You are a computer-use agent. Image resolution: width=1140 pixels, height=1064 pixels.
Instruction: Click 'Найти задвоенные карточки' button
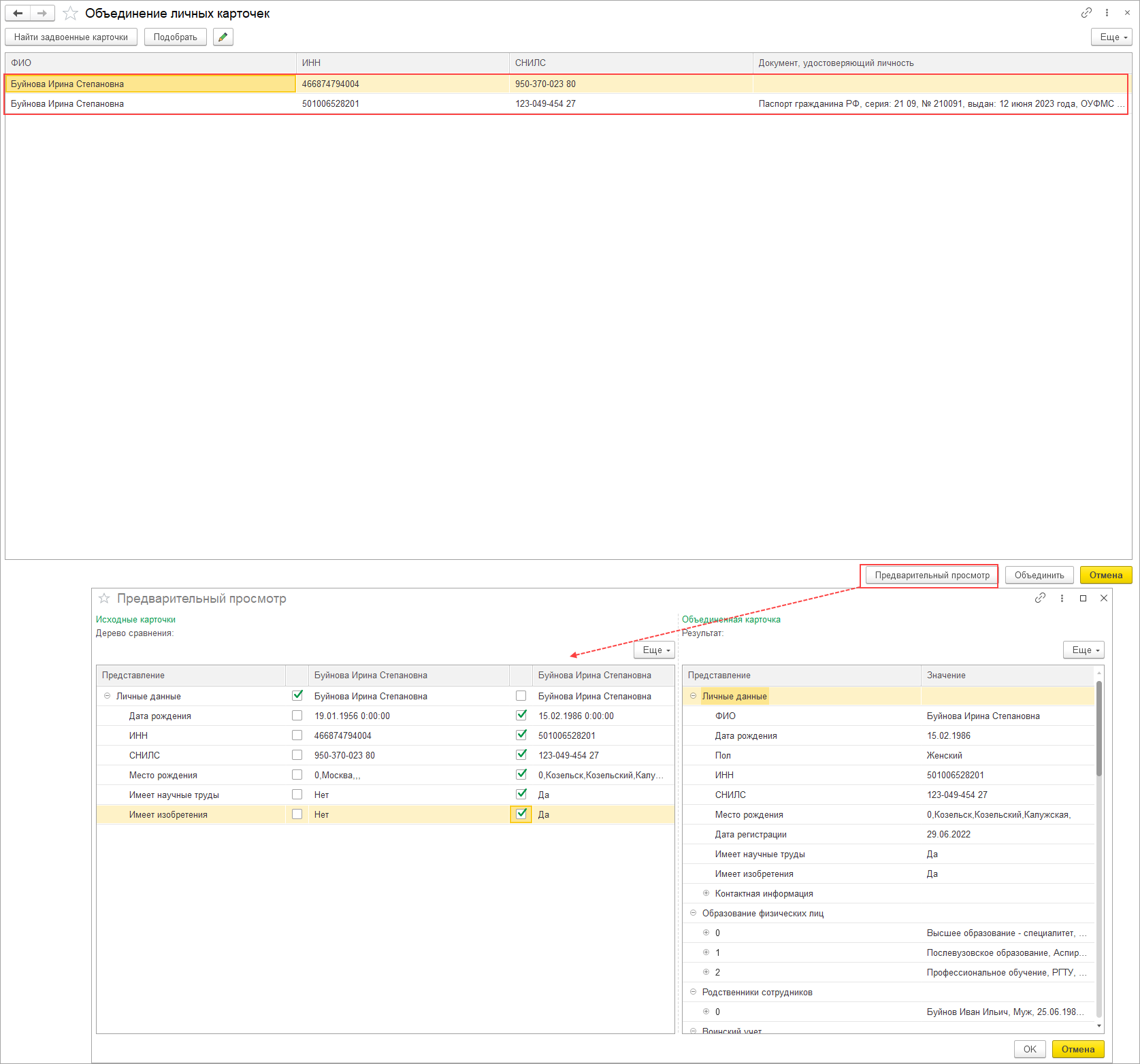pyautogui.click(x=71, y=37)
